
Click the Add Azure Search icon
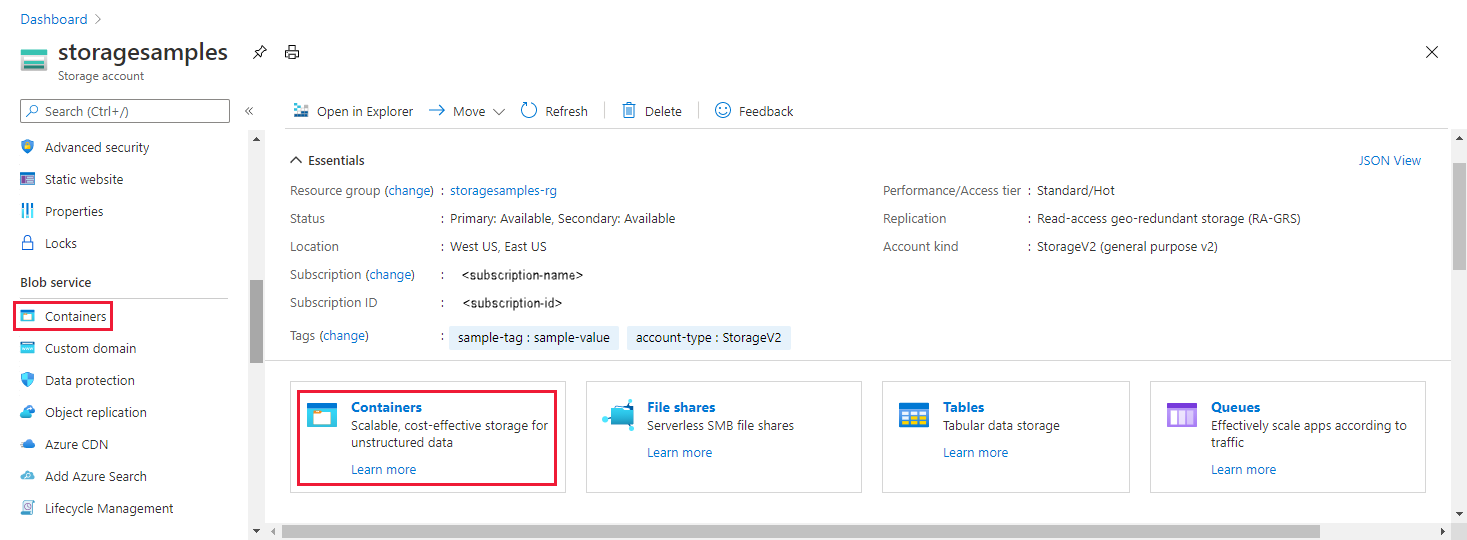point(28,476)
